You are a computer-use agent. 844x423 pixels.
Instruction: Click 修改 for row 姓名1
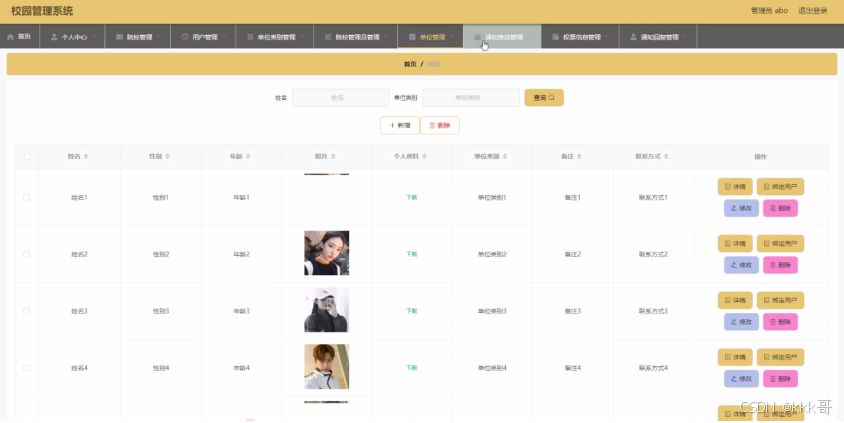click(x=741, y=208)
